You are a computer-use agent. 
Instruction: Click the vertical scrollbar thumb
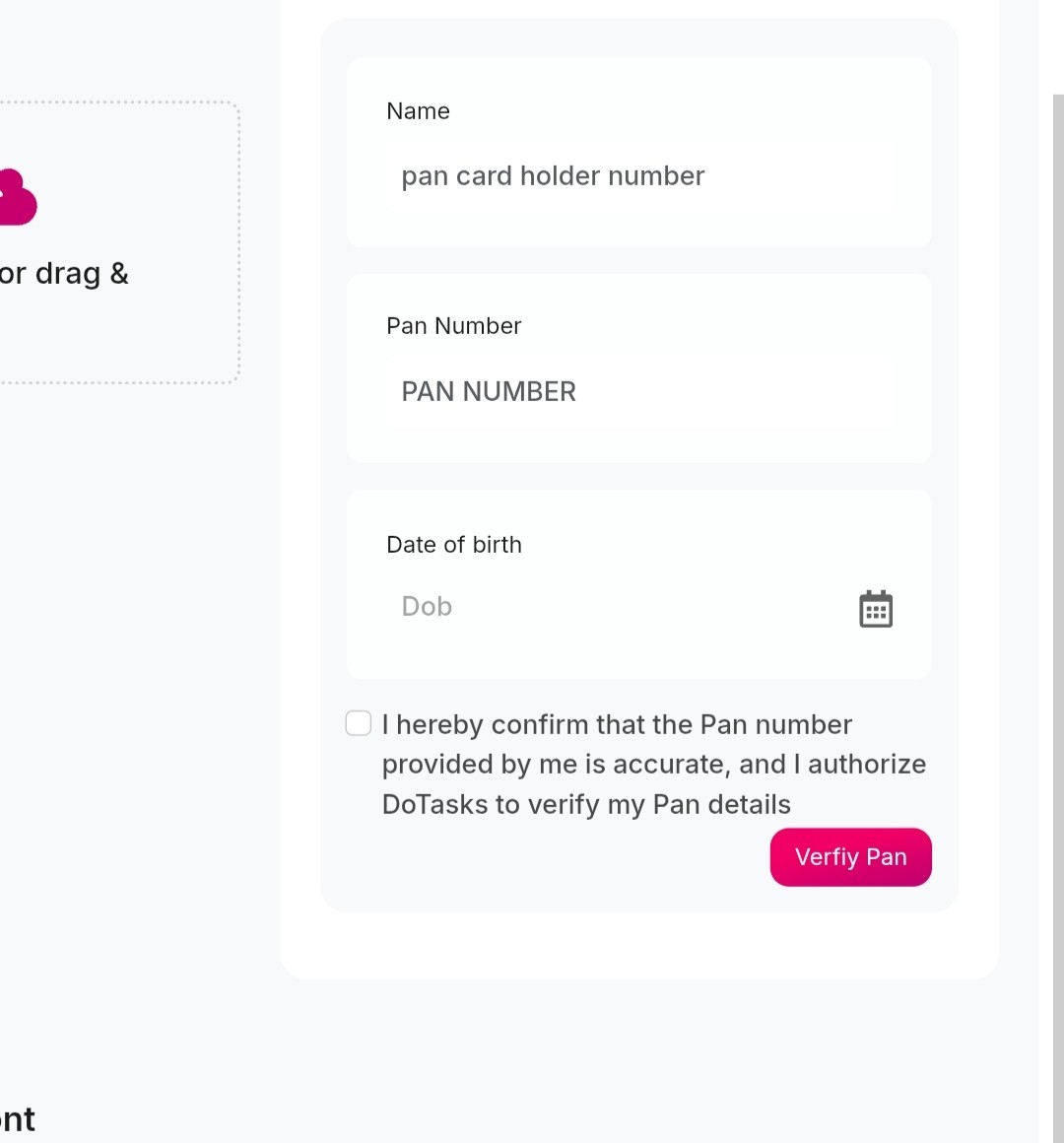(x=1058, y=591)
